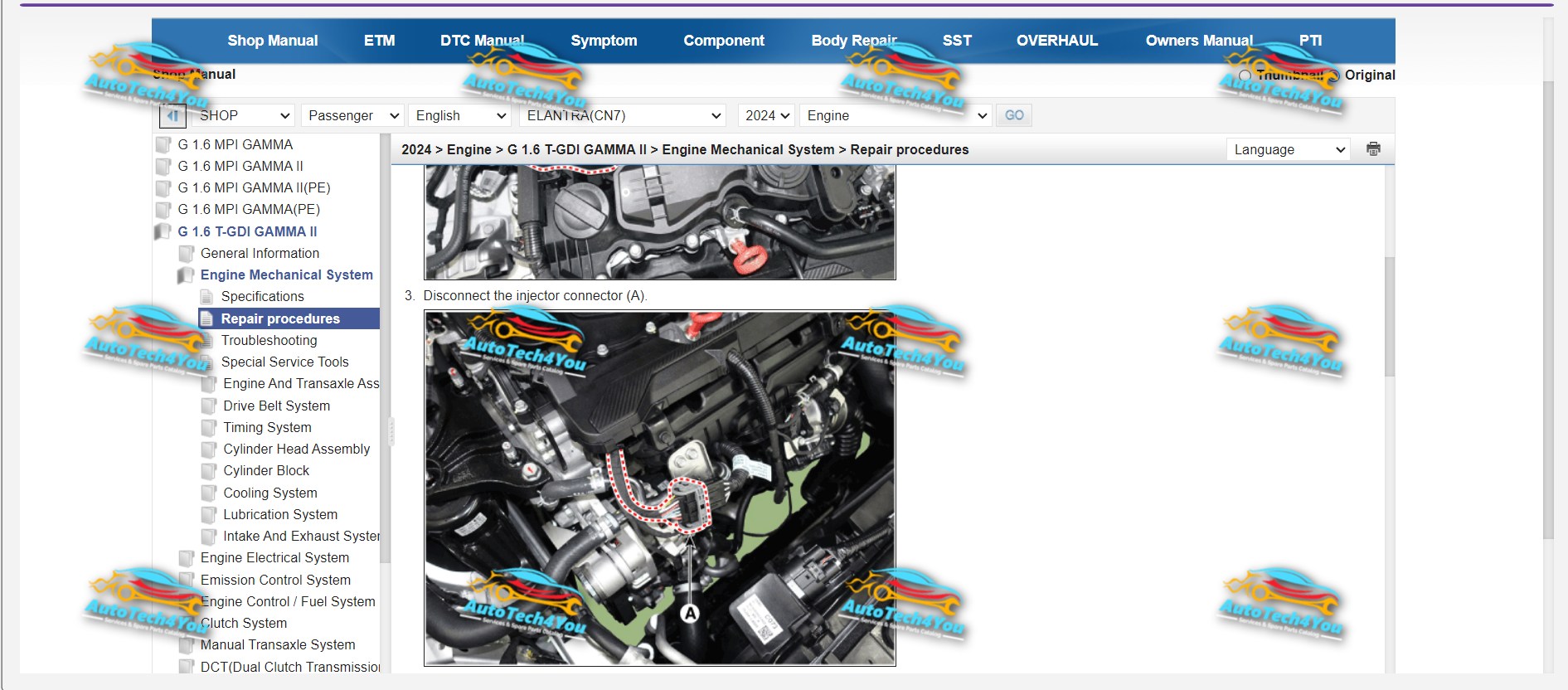Click the Engine Electrical System book icon

[x=187, y=558]
